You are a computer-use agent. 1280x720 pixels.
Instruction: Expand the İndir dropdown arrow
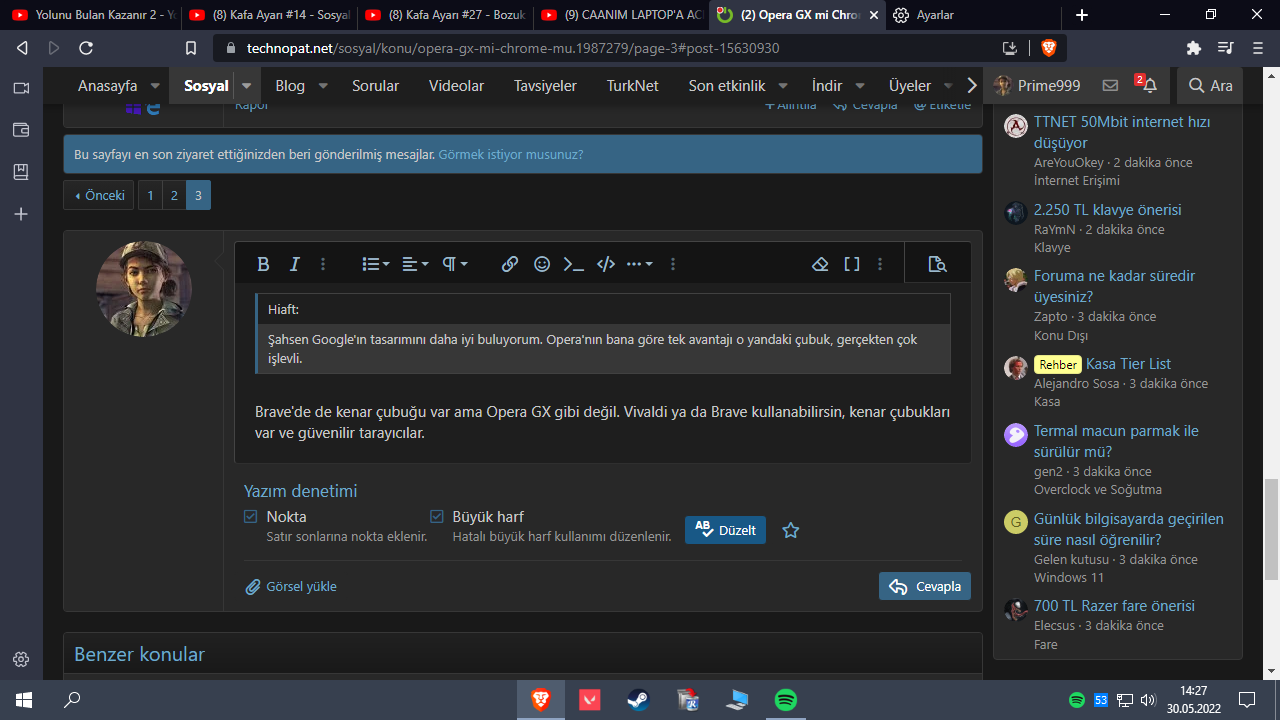click(860, 86)
